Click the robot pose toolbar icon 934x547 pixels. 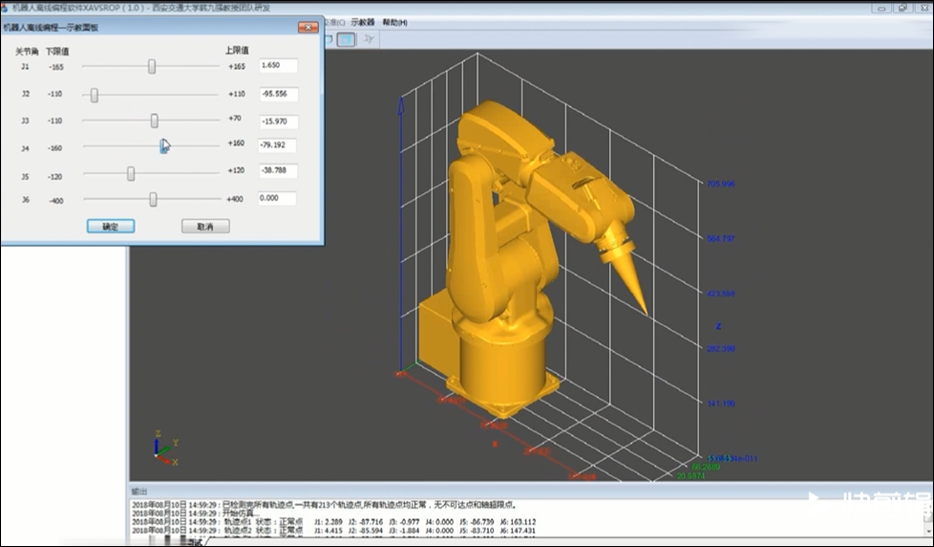pos(369,39)
